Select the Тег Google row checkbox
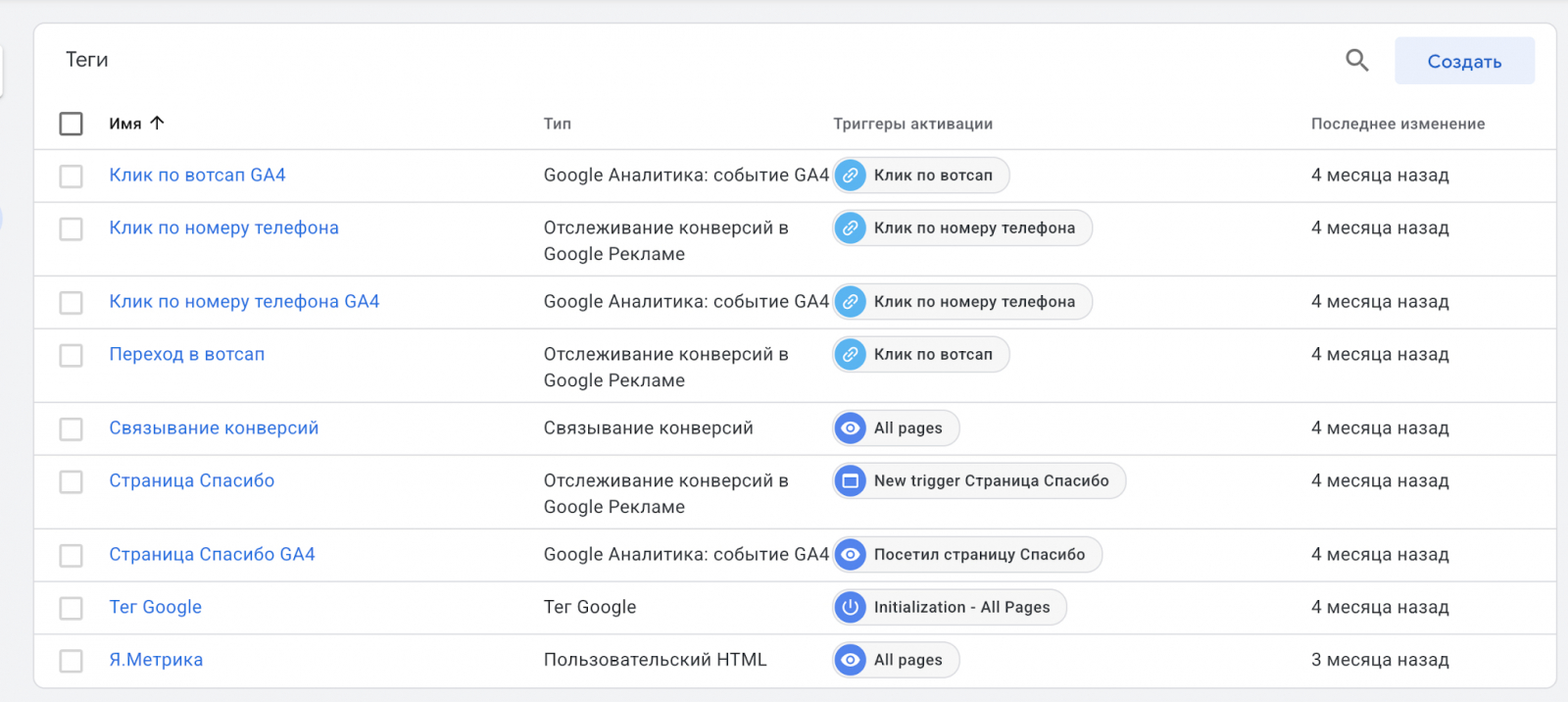 [x=72, y=609]
